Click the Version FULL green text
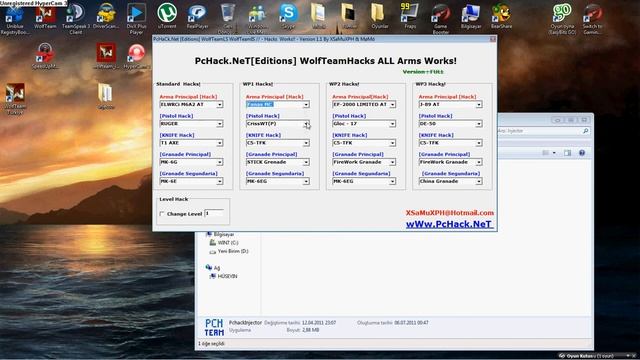The height and width of the screenshot is (360, 640). point(423,72)
